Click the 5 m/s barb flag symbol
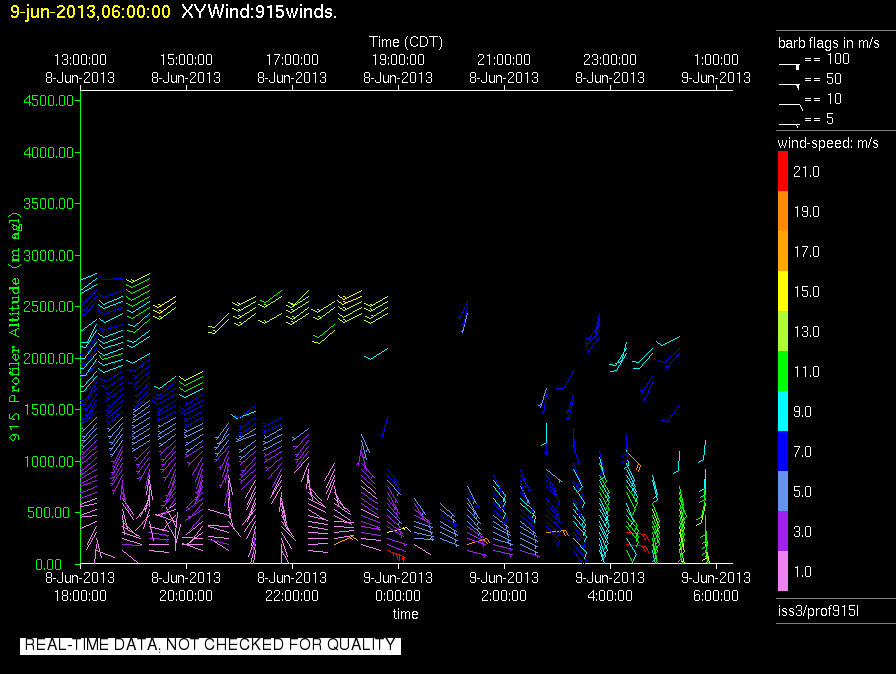Viewport: 896px width, 674px height. point(789,125)
